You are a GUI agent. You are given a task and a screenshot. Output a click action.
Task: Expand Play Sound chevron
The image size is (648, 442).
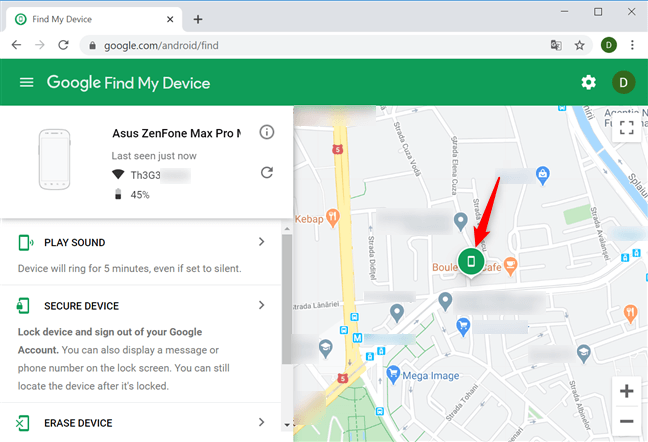[261, 242]
